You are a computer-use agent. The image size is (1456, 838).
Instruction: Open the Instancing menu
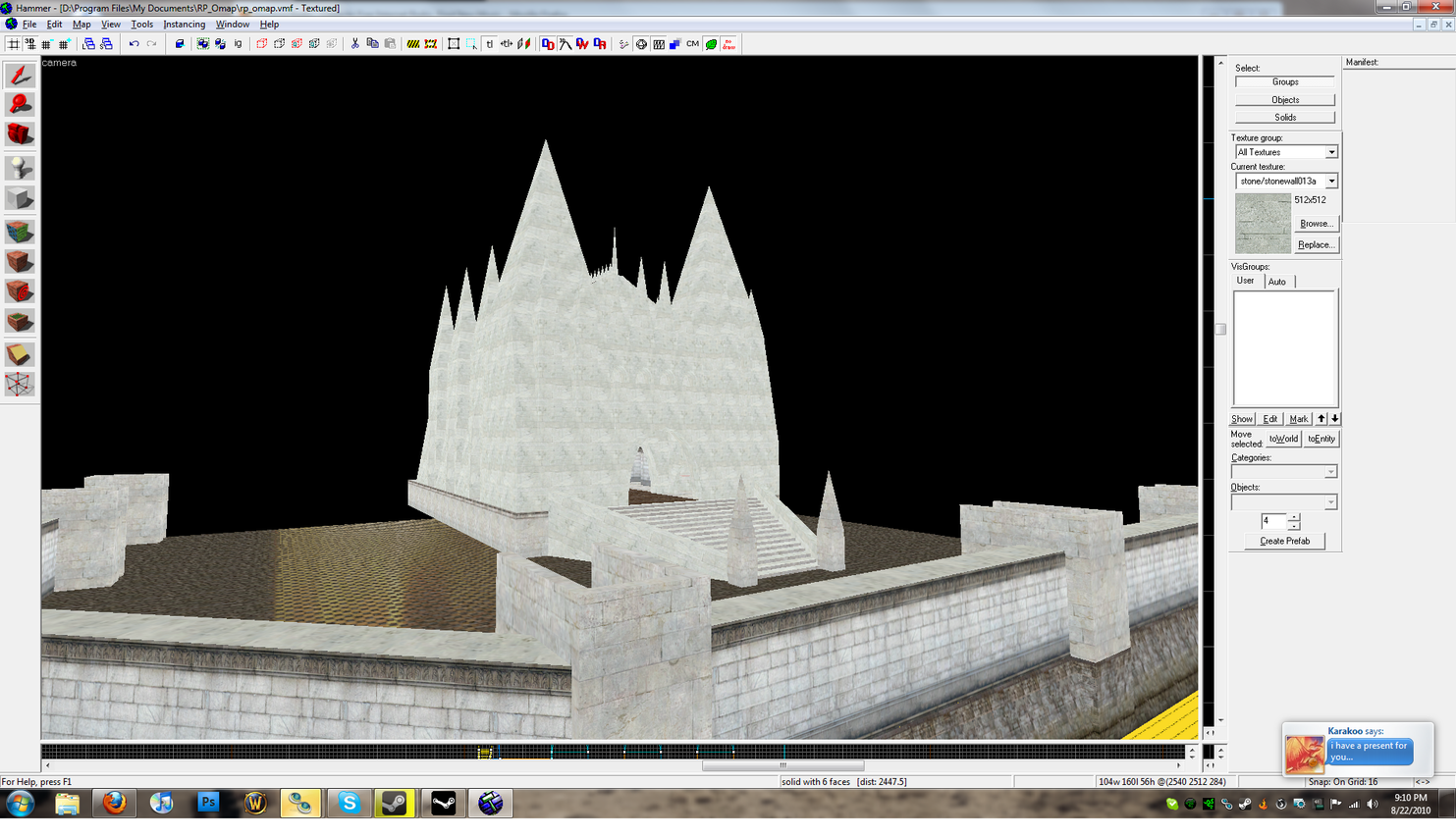pyautogui.click(x=185, y=25)
